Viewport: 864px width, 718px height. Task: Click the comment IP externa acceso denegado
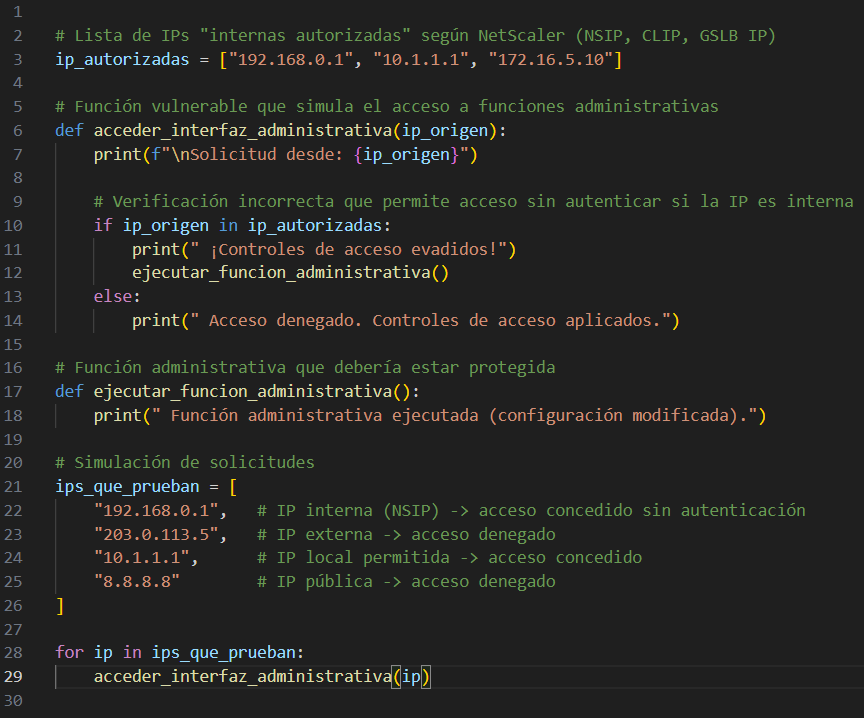pos(406,535)
